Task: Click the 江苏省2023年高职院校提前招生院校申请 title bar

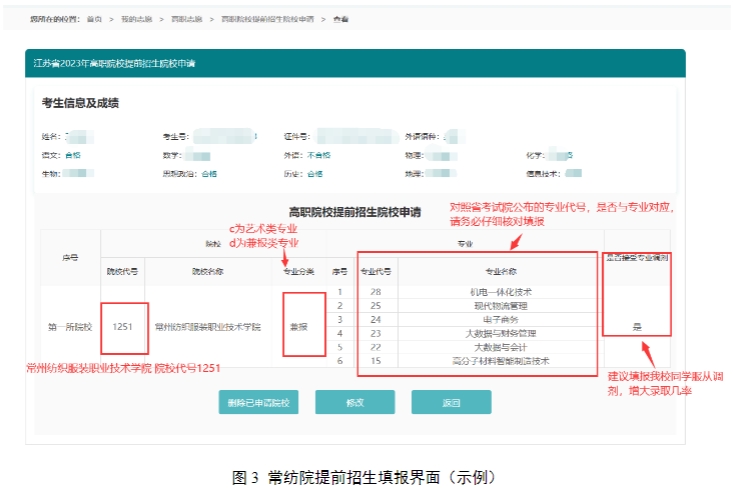Action: coord(355,63)
